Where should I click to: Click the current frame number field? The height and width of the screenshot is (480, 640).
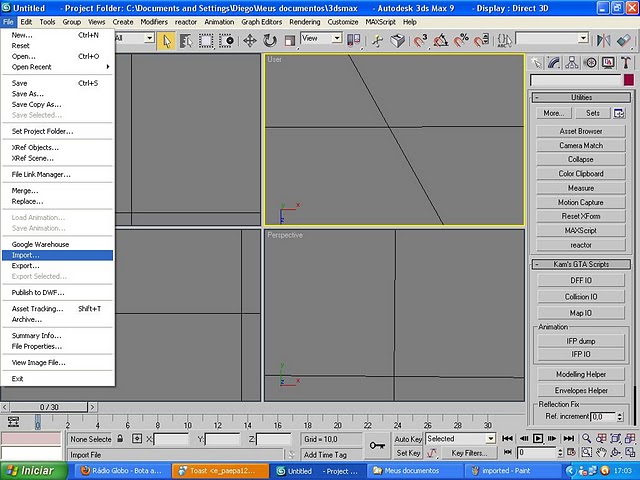(536, 453)
